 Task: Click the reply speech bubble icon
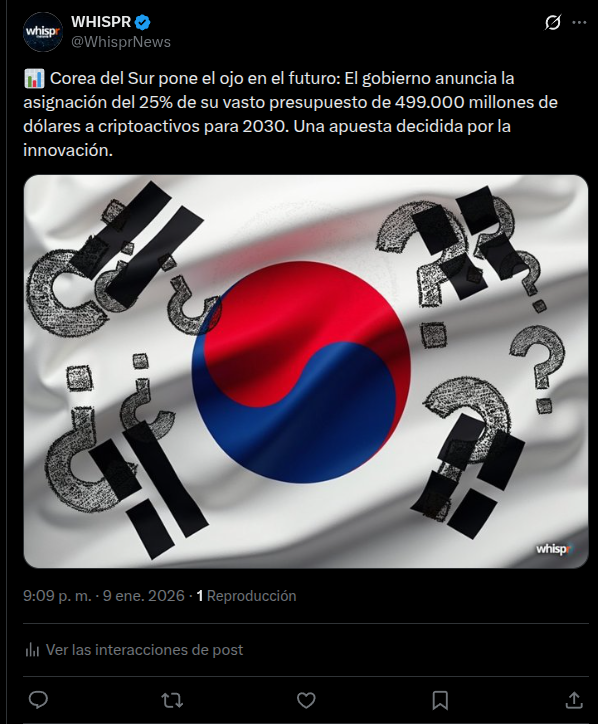point(38,700)
